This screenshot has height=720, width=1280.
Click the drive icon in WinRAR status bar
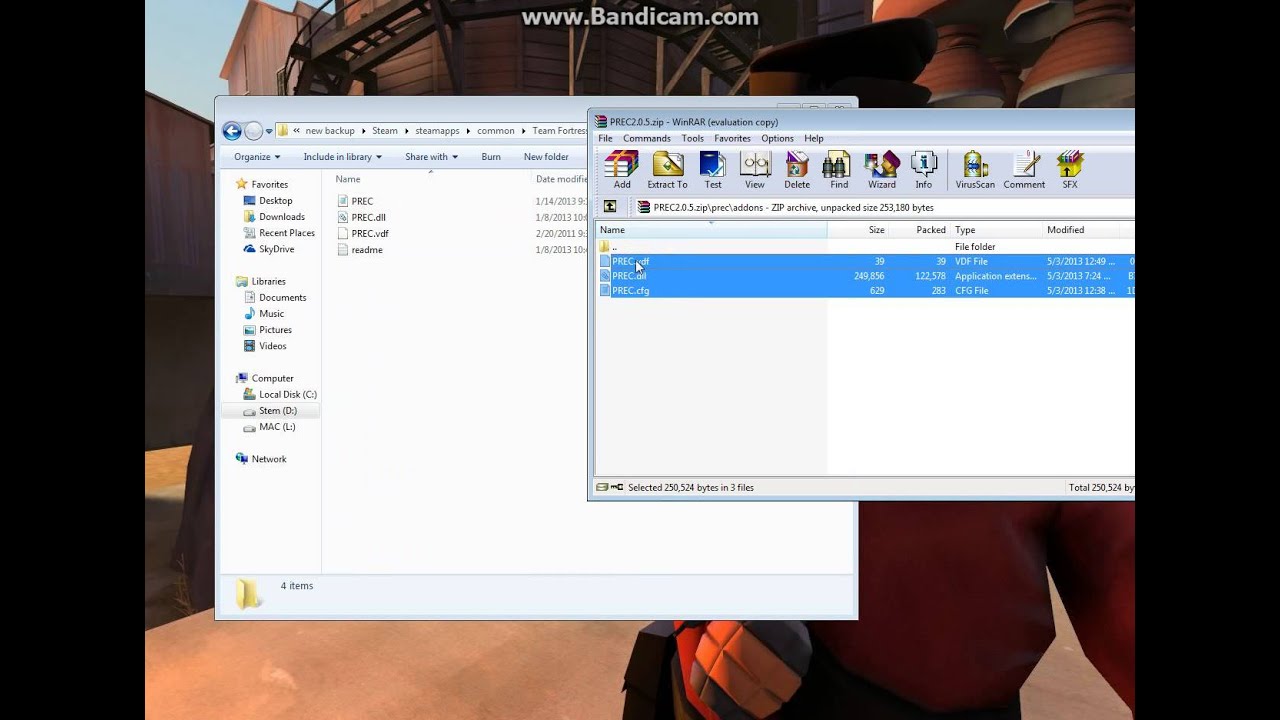coord(602,487)
